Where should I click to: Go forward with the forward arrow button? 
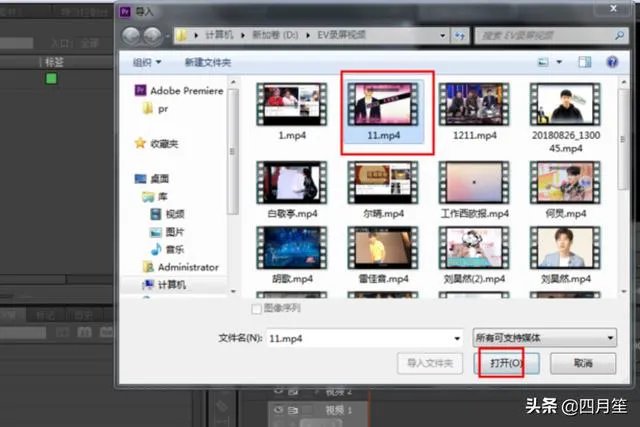coord(152,36)
